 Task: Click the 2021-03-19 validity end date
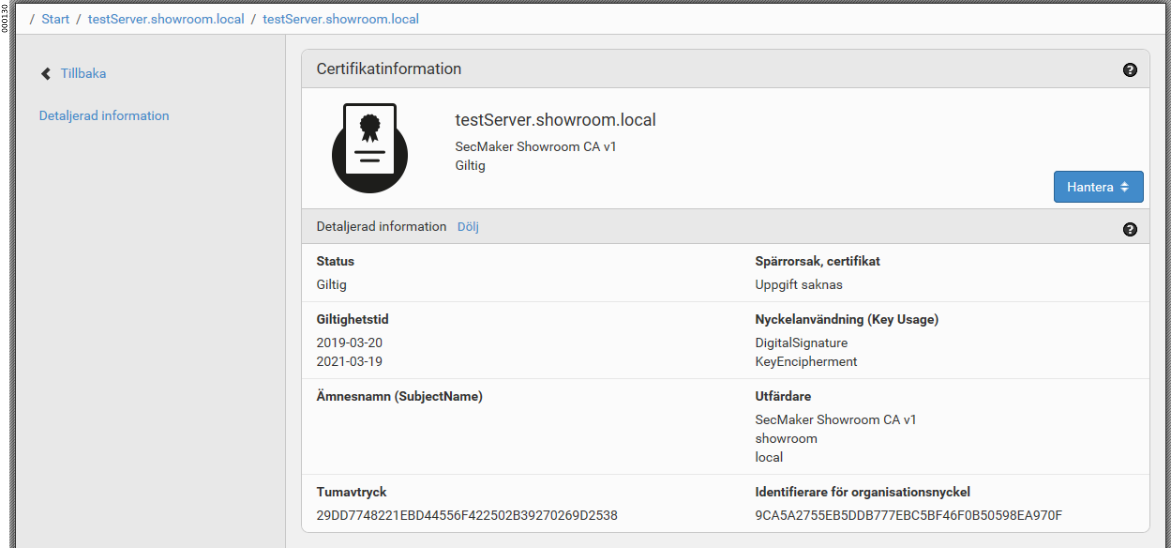coord(349,361)
